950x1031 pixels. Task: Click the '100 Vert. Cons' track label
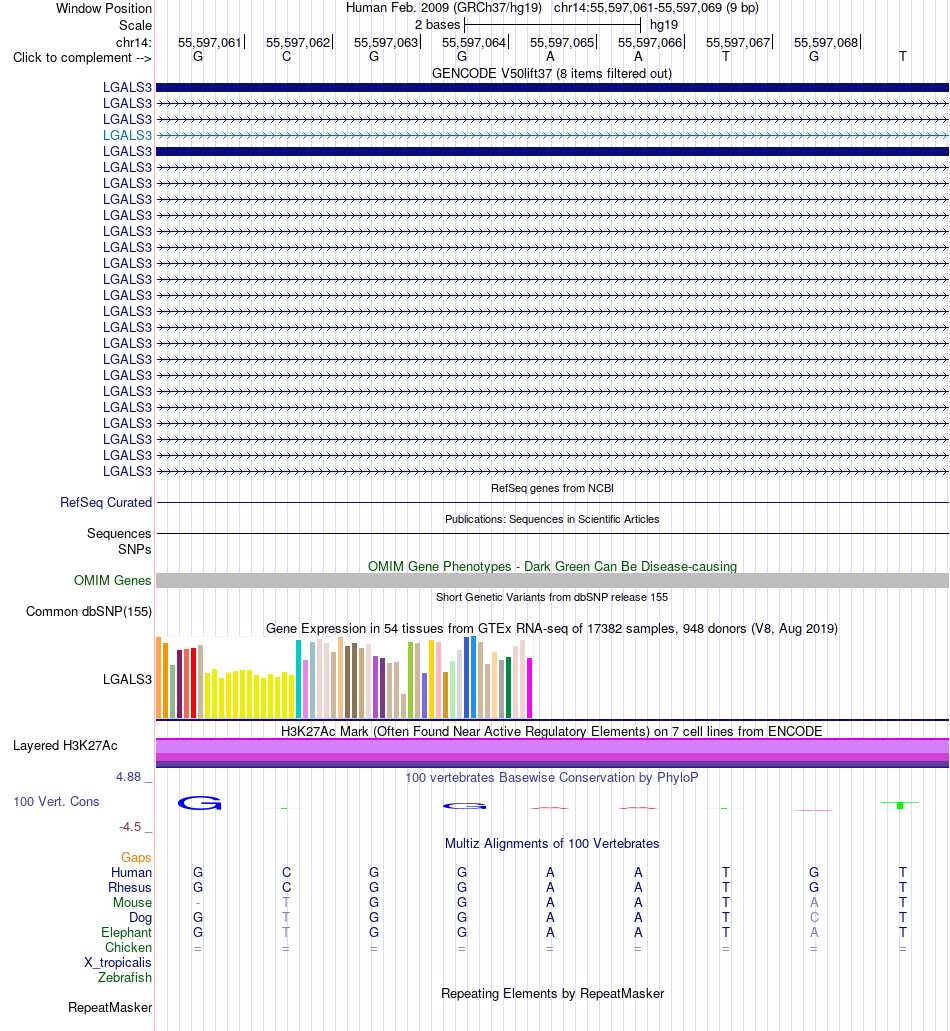pyautogui.click(x=56, y=802)
